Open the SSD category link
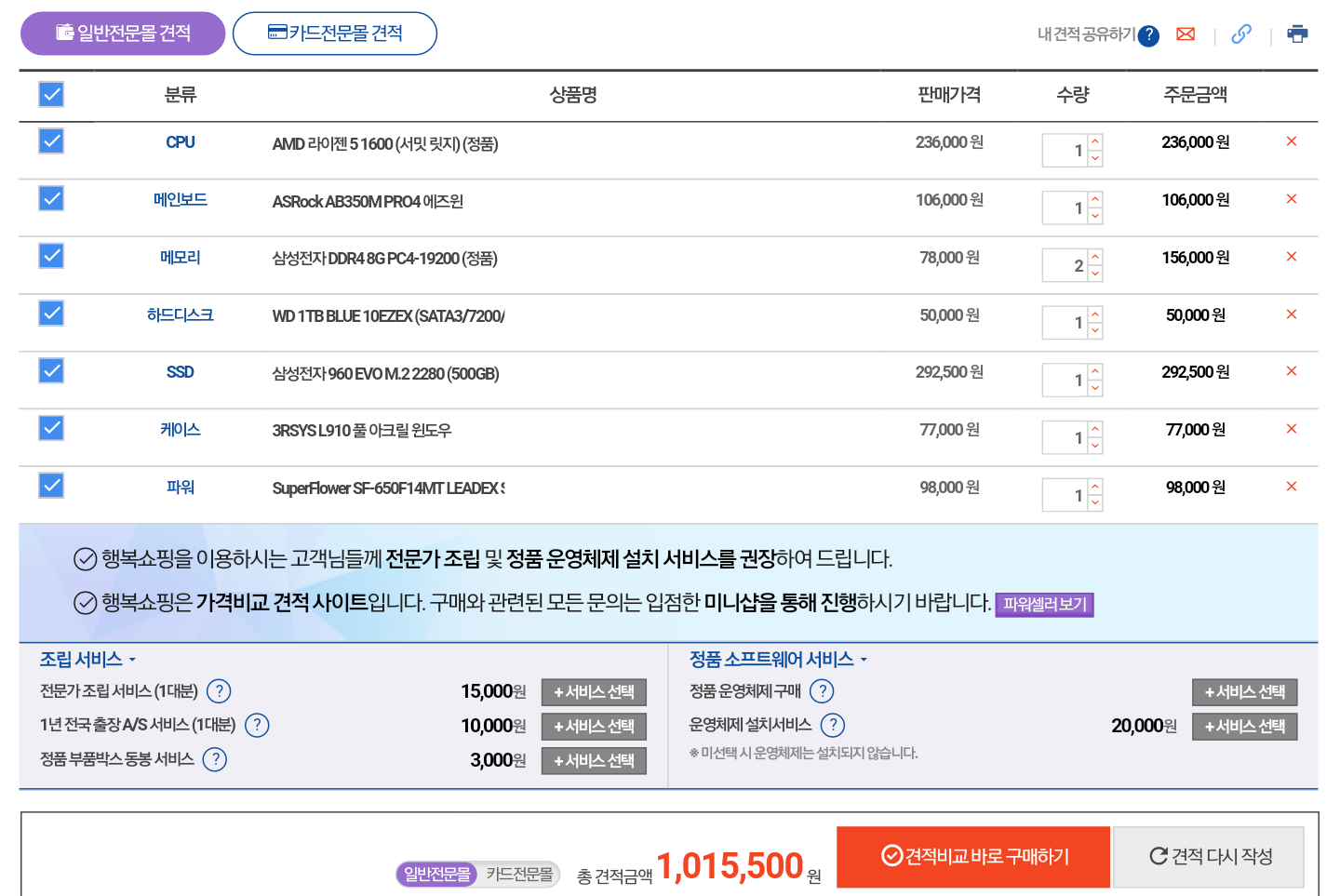The image size is (1340, 896). click(x=181, y=372)
